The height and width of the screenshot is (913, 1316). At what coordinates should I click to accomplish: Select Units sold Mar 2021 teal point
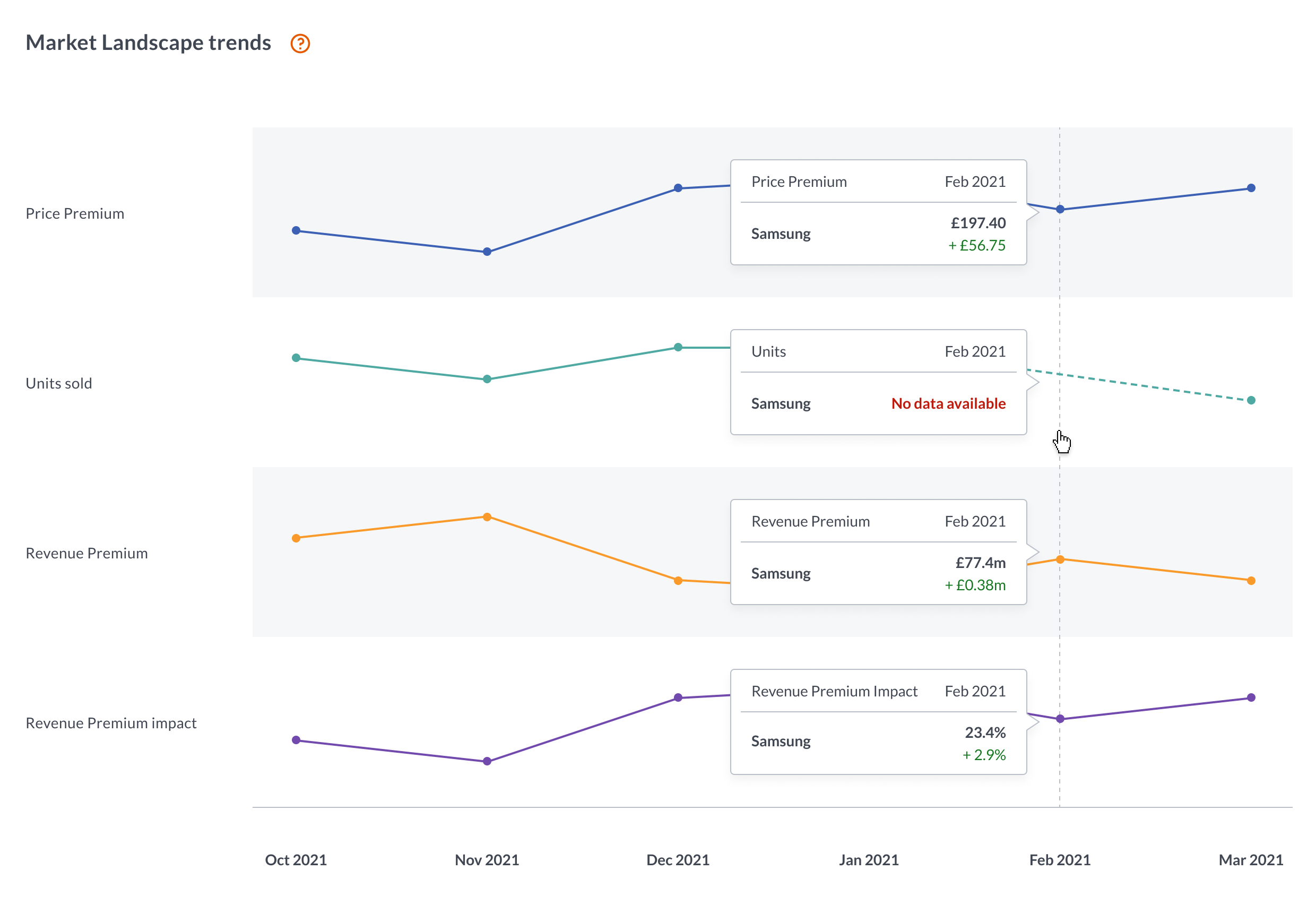1251,400
